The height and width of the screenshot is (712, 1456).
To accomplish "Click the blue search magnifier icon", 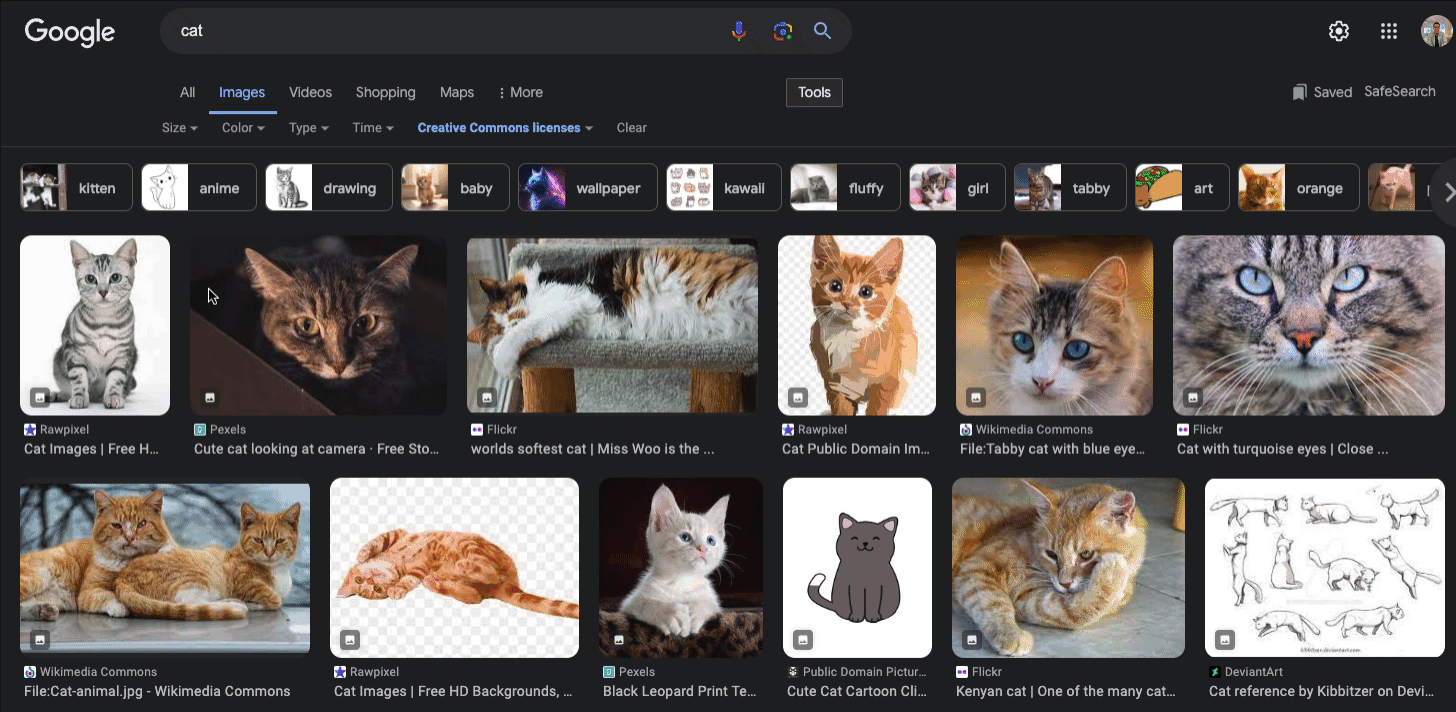I will 822,31.
